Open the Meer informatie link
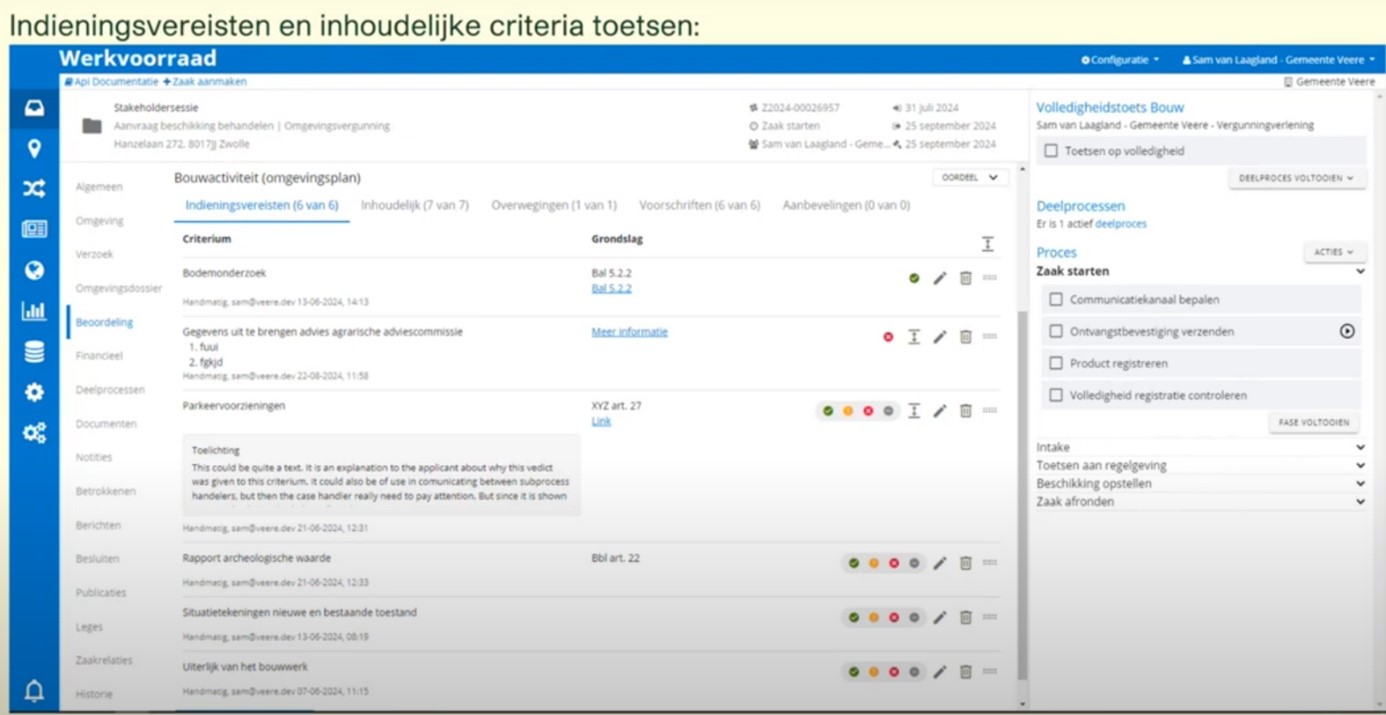Screen dimensions: 1386x715 (629, 332)
